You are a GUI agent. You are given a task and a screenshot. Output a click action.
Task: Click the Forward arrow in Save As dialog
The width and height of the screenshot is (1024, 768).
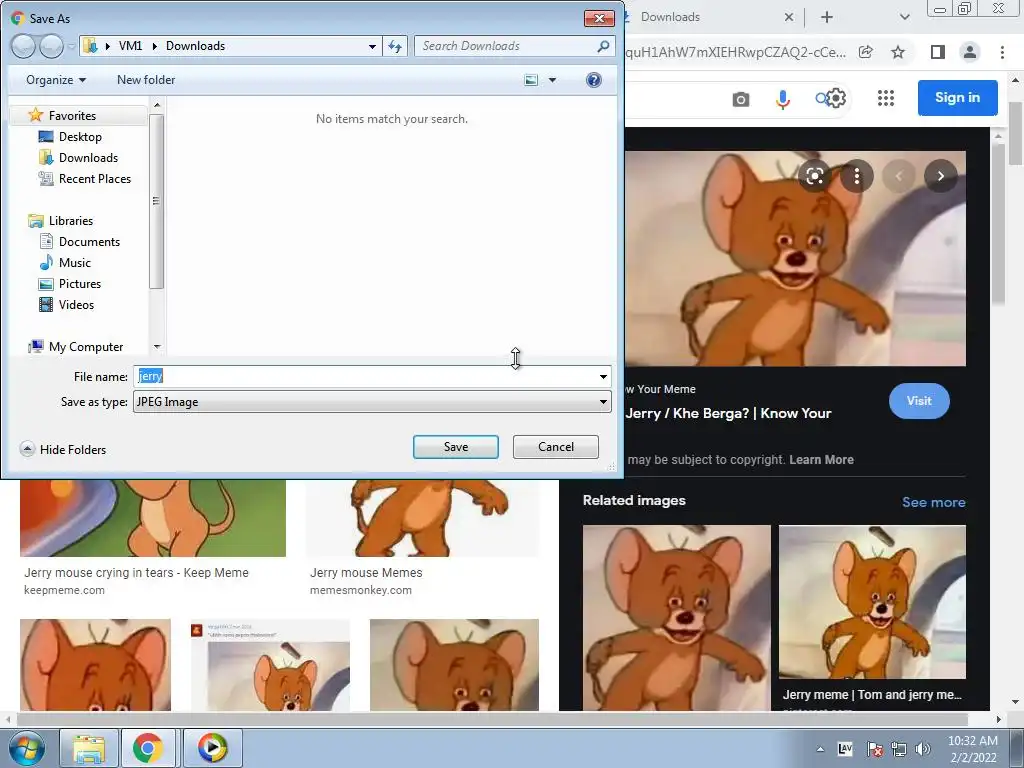tap(52, 46)
